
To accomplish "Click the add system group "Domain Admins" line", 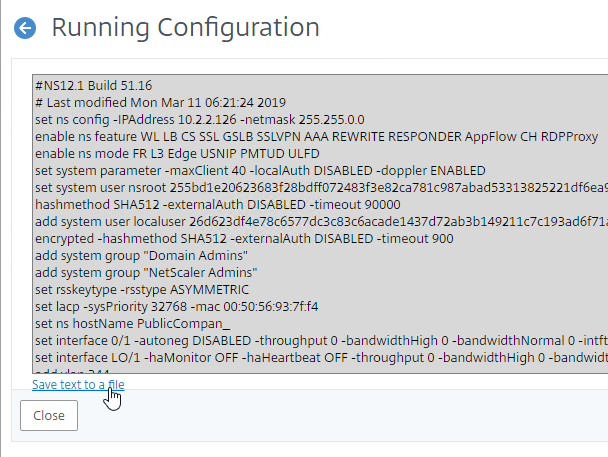I will [142, 256].
